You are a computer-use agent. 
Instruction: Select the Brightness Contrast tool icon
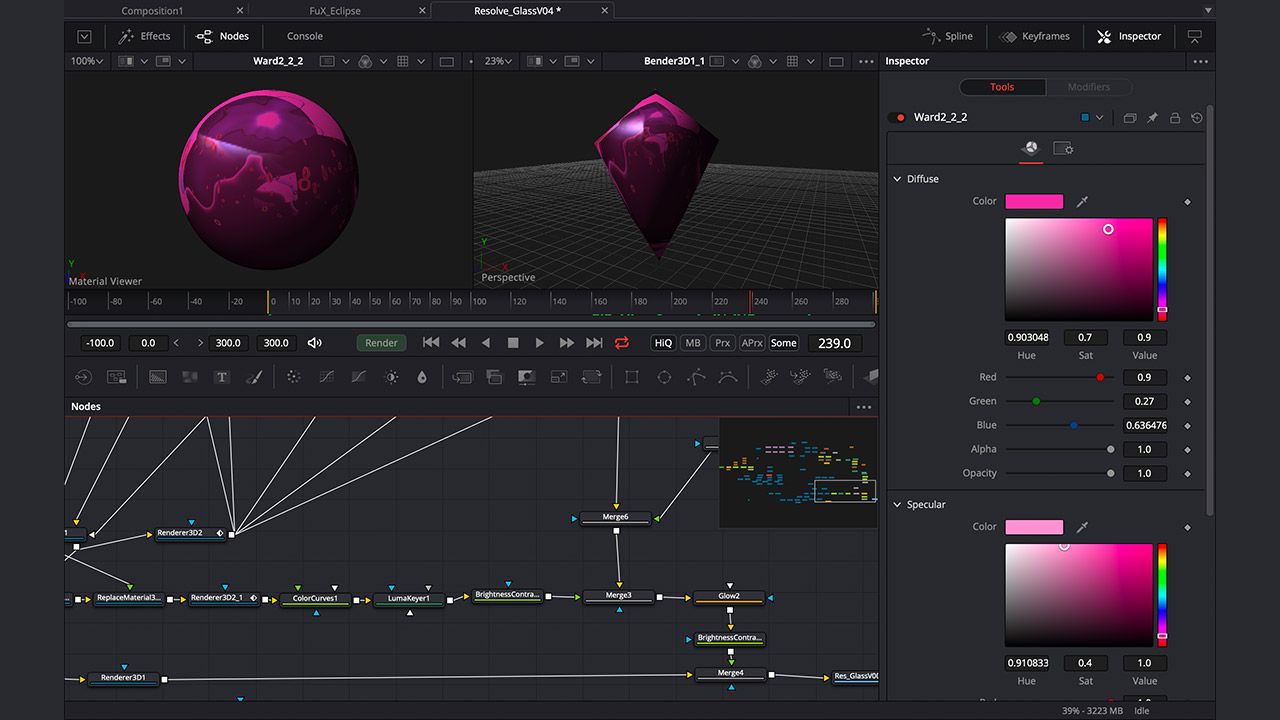391,377
